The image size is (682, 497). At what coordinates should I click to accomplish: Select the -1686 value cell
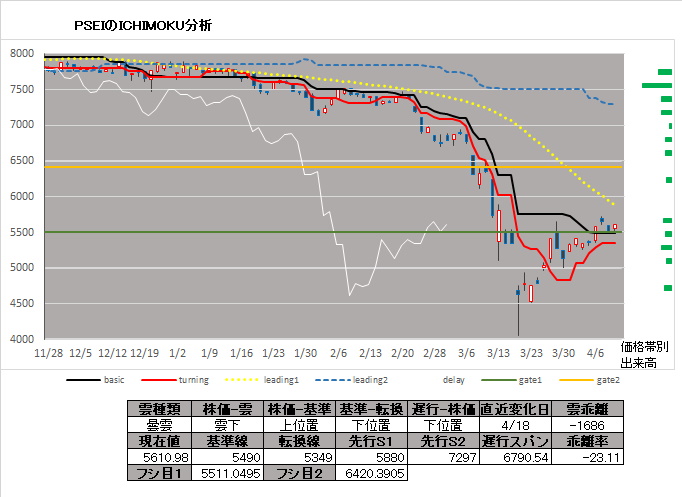coord(588,425)
